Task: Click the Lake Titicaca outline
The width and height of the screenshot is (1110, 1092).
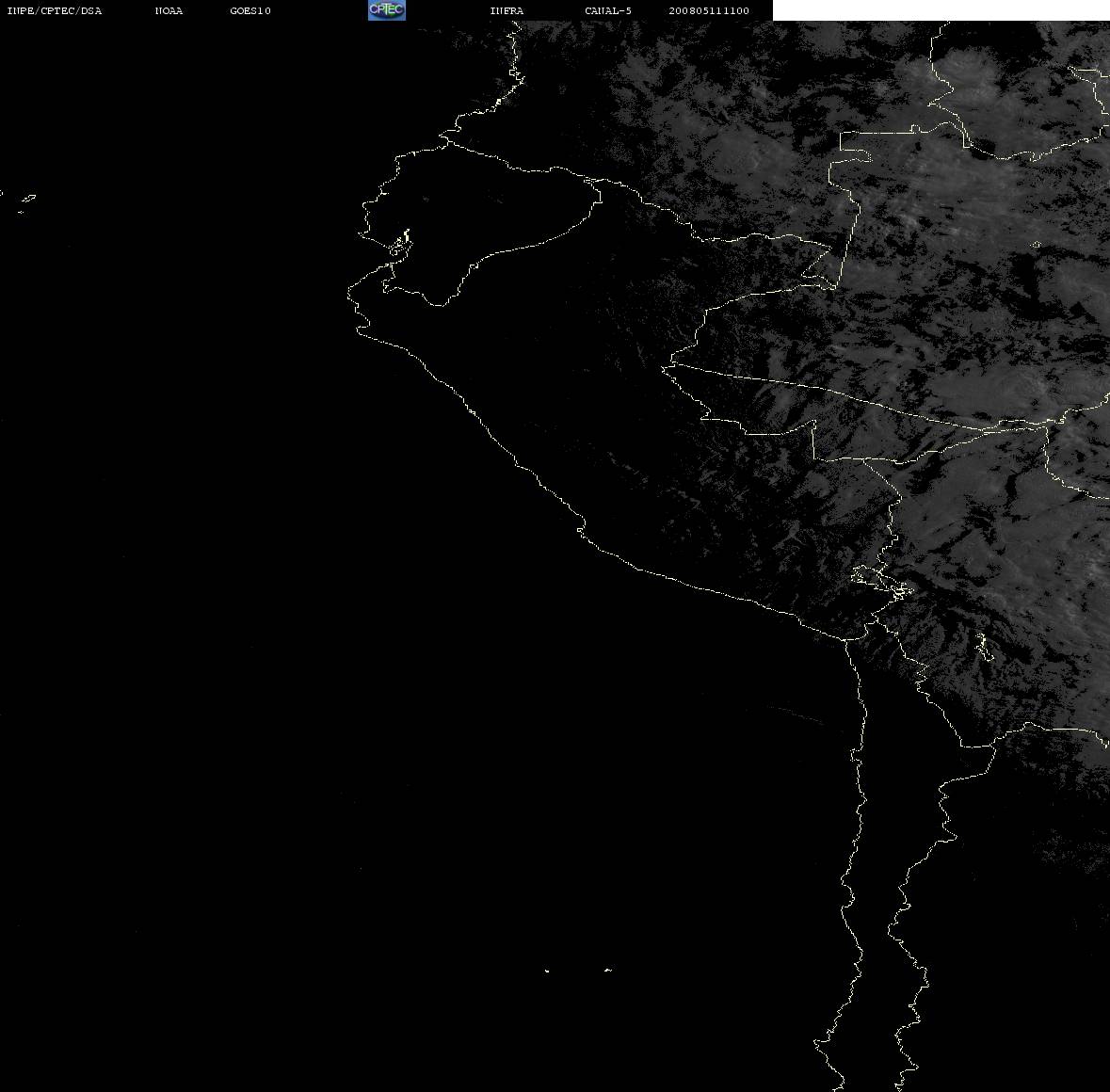Action: coord(882,582)
